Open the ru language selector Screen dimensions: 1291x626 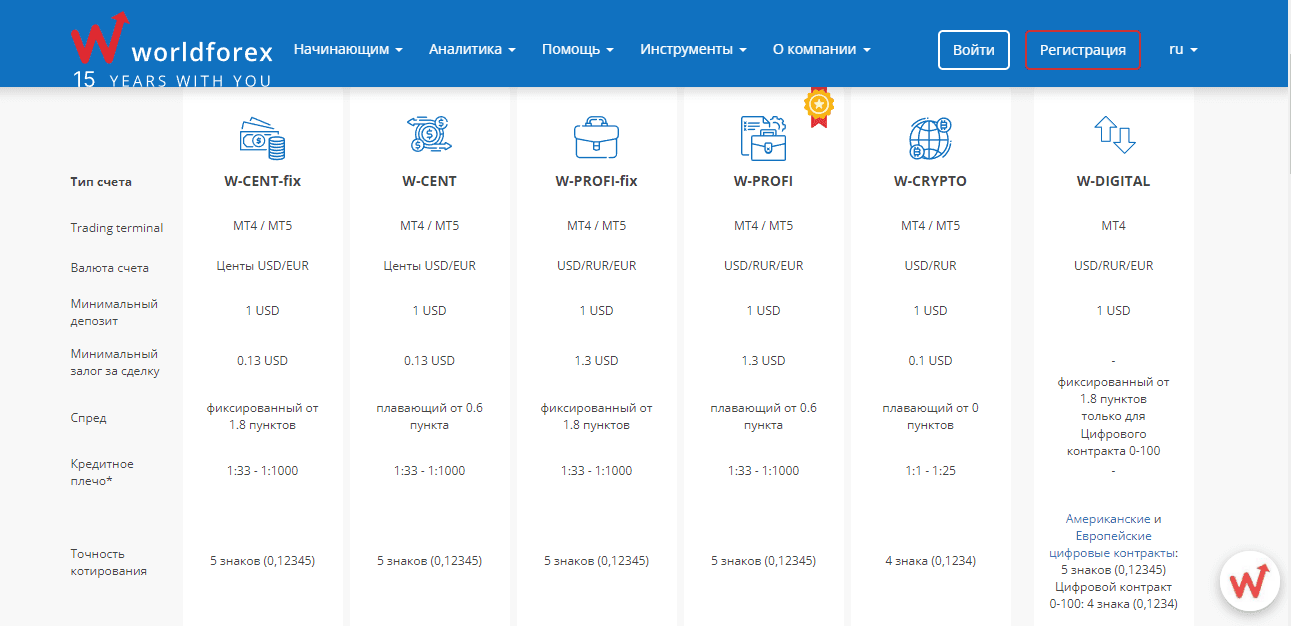point(1181,47)
